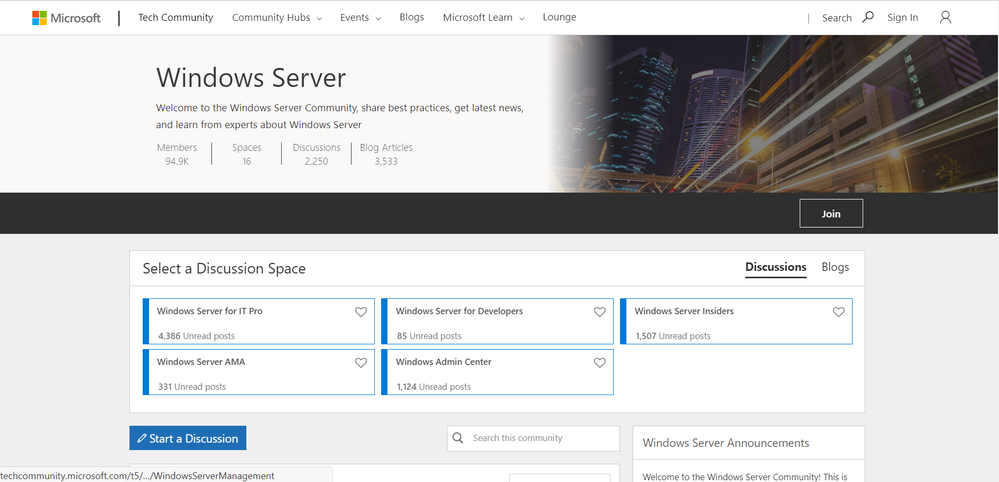999x482 pixels.
Task: Click 85 Unread posts text
Action: point(429,336)
